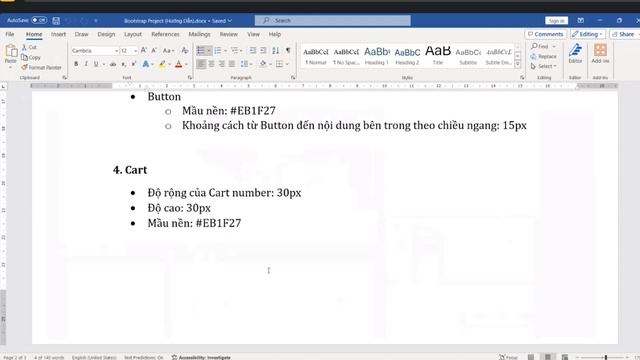Apply the Heading 2 style

(407, 56)
